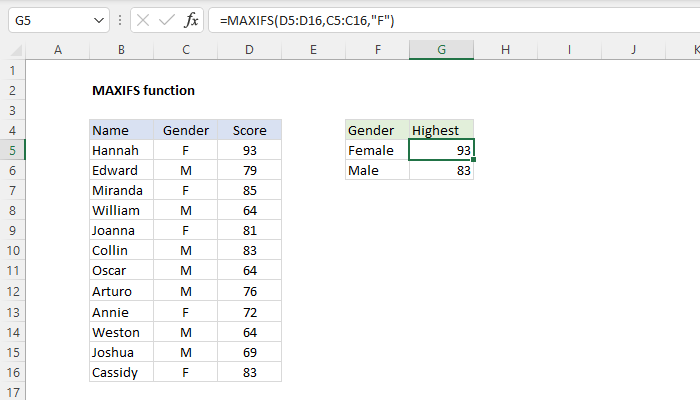Click the formula bar containing the MAXIFS formula

pyautogui.click(x=454, y=20)
